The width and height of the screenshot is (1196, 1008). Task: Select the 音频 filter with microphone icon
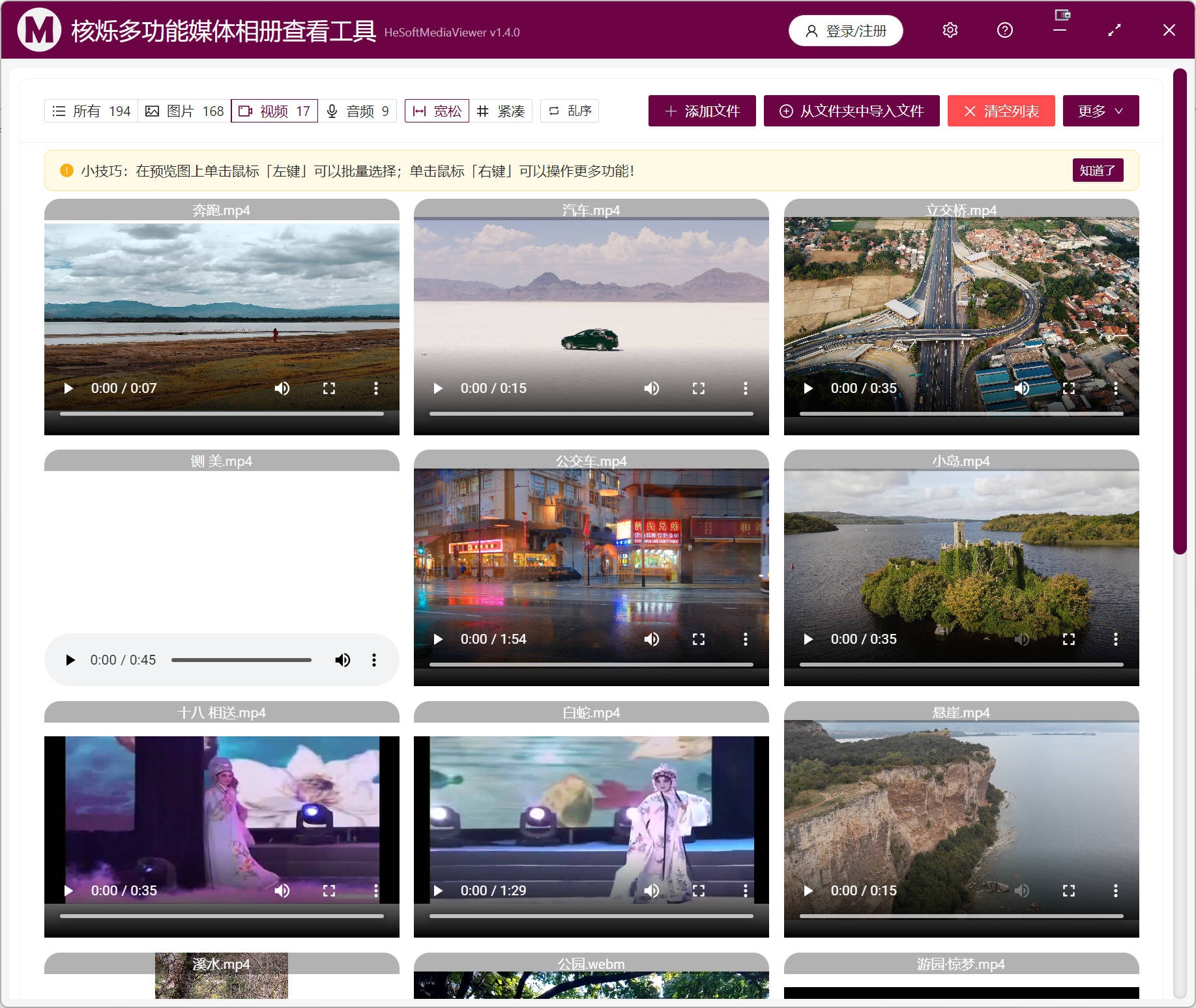tap(358, 111)
